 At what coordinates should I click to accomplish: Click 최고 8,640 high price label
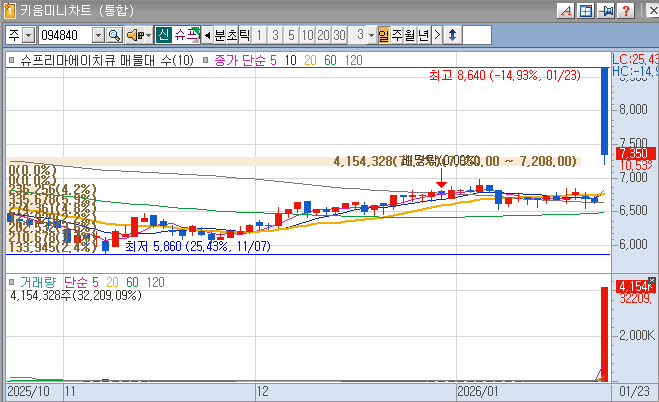[505, 76]
